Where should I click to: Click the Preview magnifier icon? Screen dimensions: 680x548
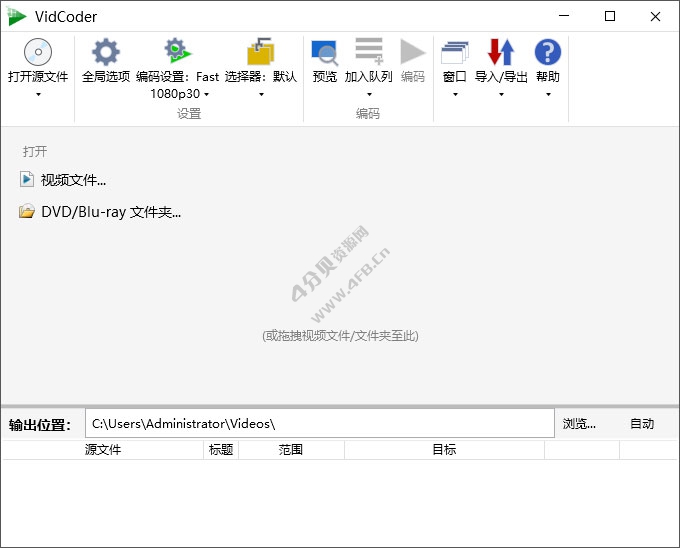point(324,52)
